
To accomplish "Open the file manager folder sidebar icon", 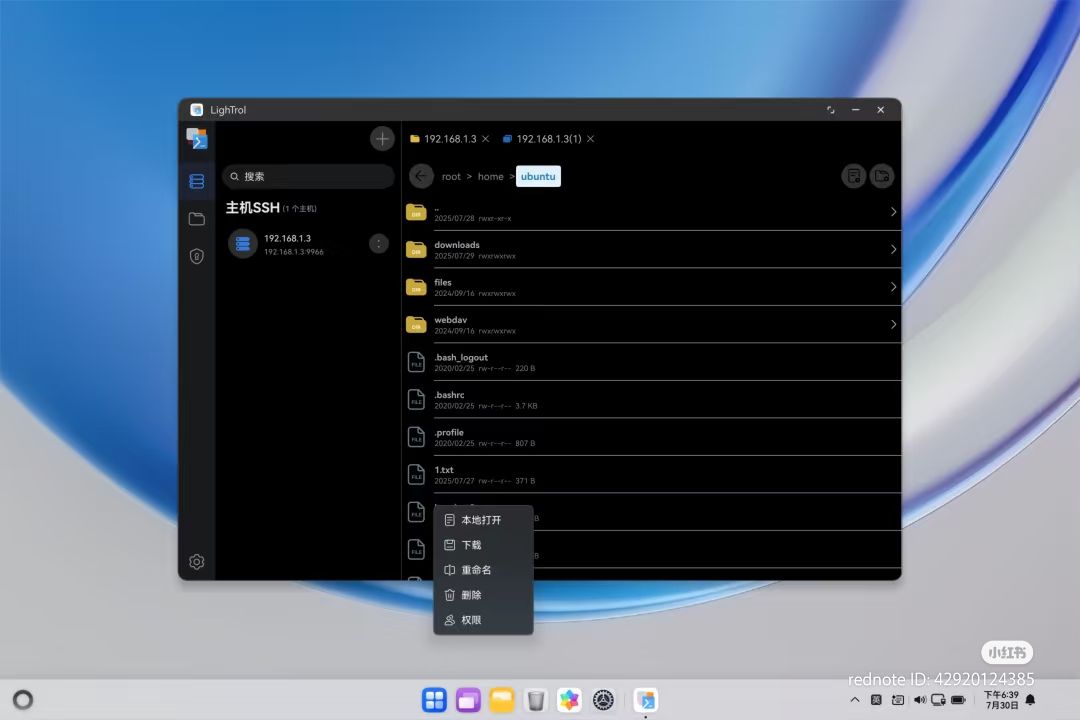I will pos(196,219).
